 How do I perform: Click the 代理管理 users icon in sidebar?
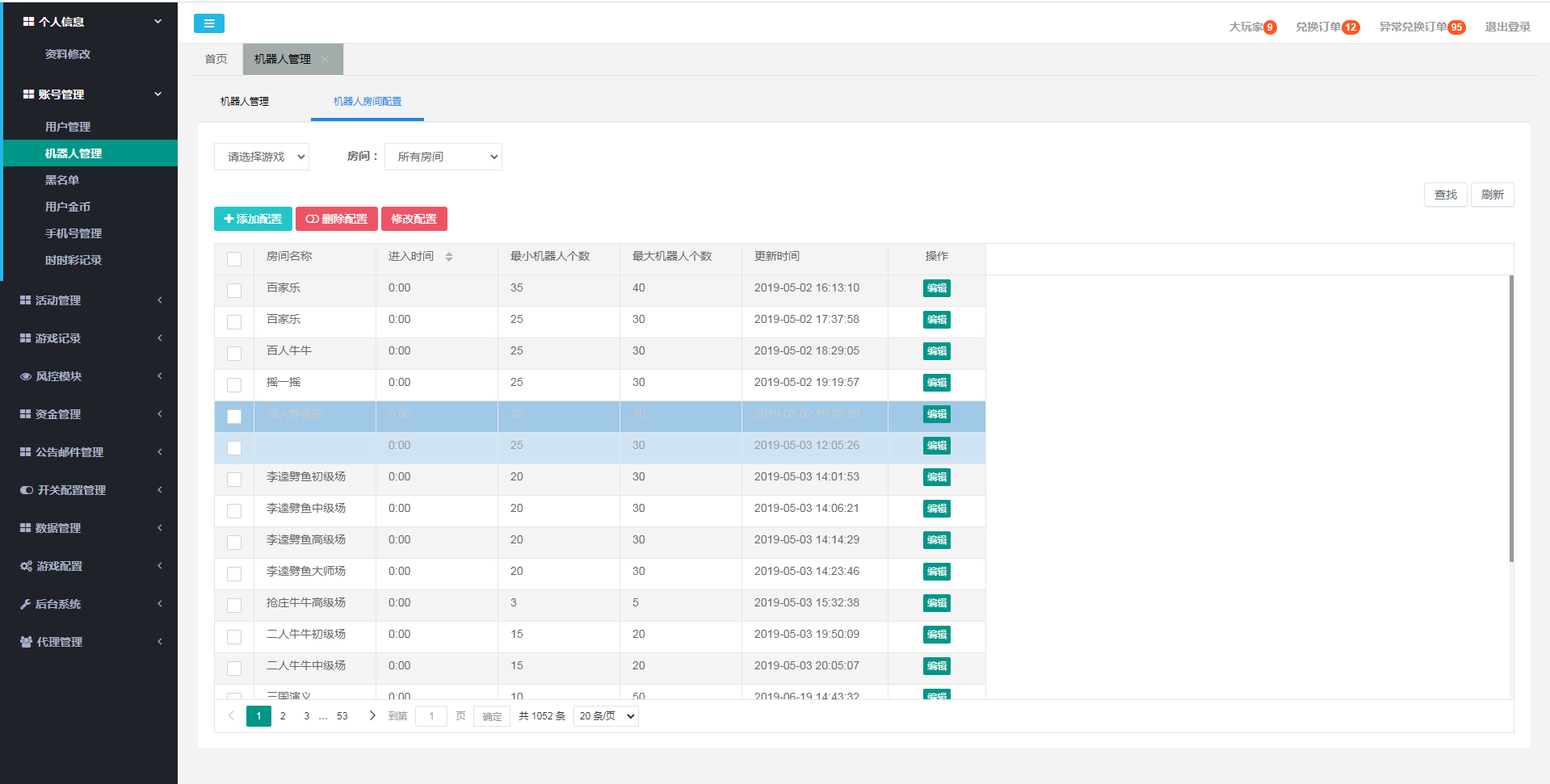26,642
